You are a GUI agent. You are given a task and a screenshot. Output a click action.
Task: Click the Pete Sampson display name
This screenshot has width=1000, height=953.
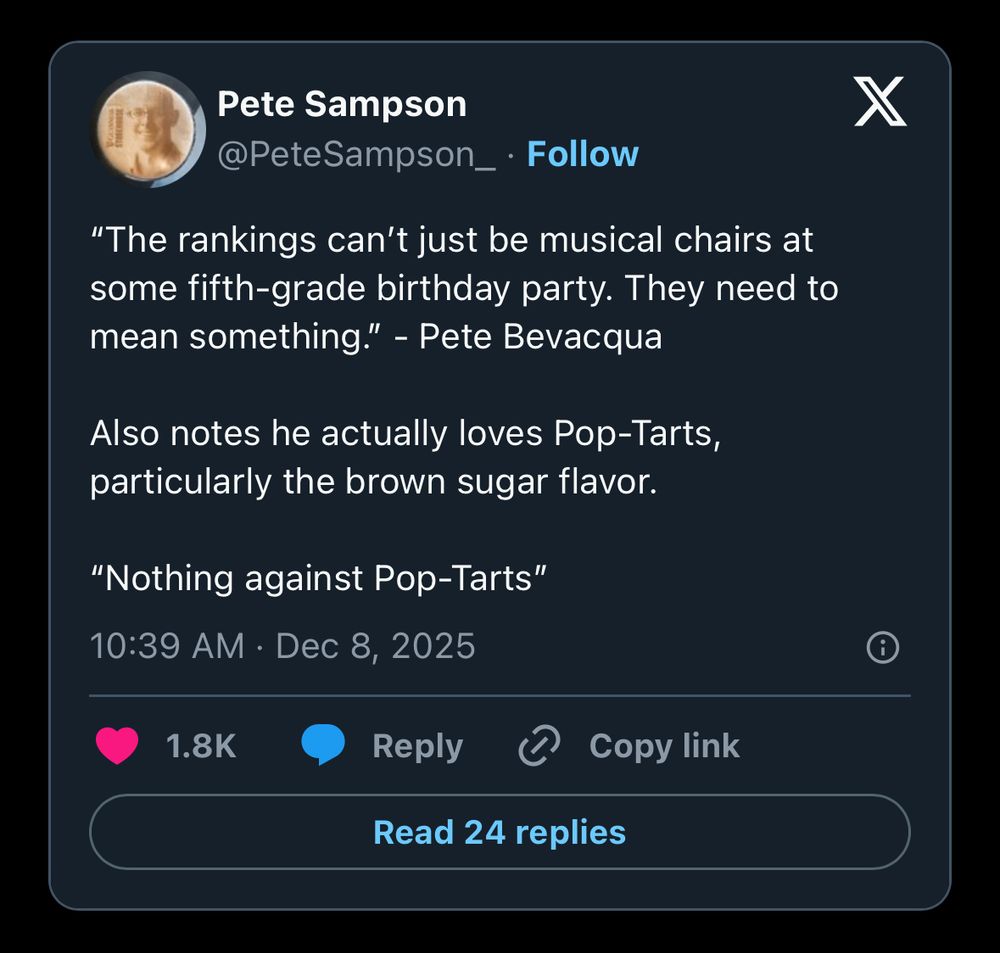tap(342, 103)
